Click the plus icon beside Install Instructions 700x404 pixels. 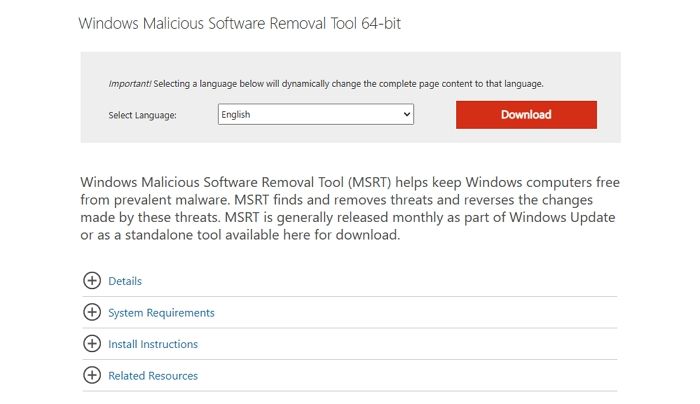coord(92,344)
